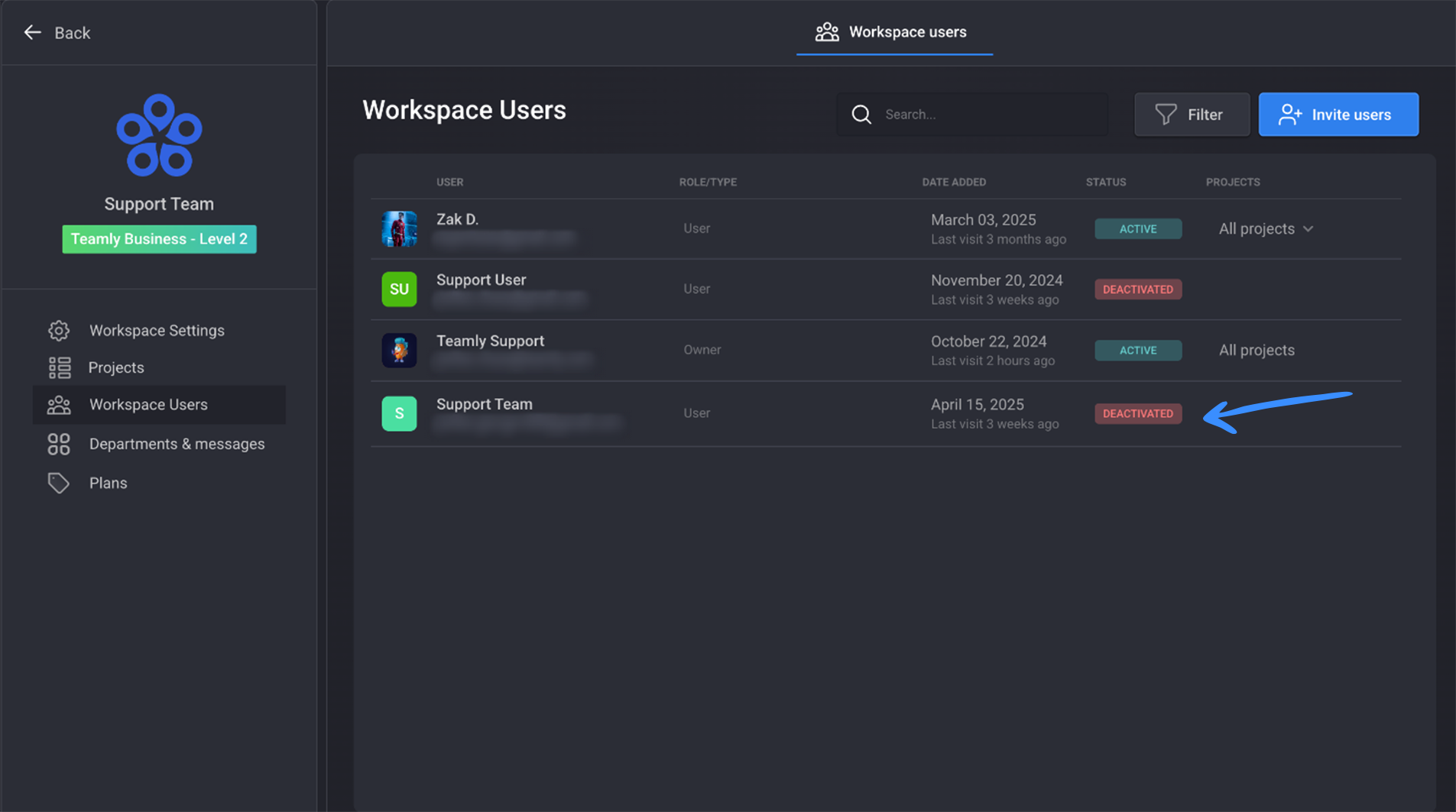
Task: Click the Support User name
Action: click(481, 280)
